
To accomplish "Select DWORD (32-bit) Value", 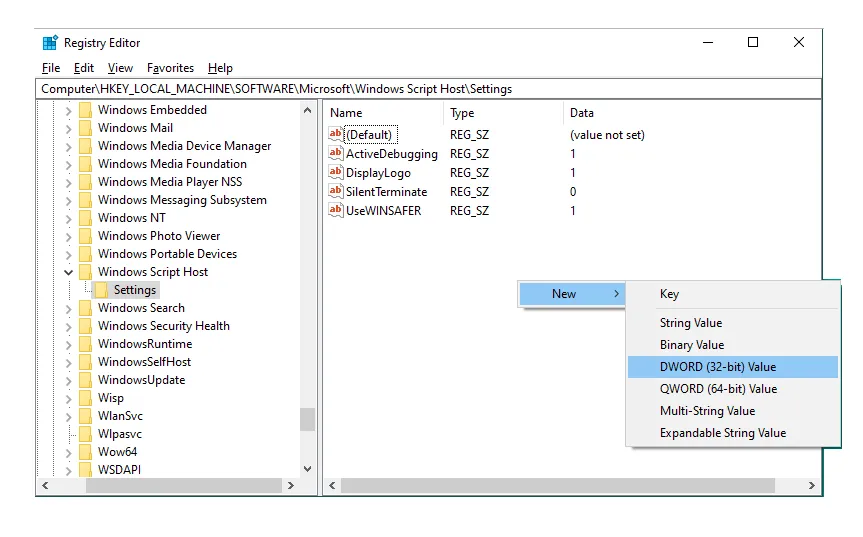I will point(733,367).
